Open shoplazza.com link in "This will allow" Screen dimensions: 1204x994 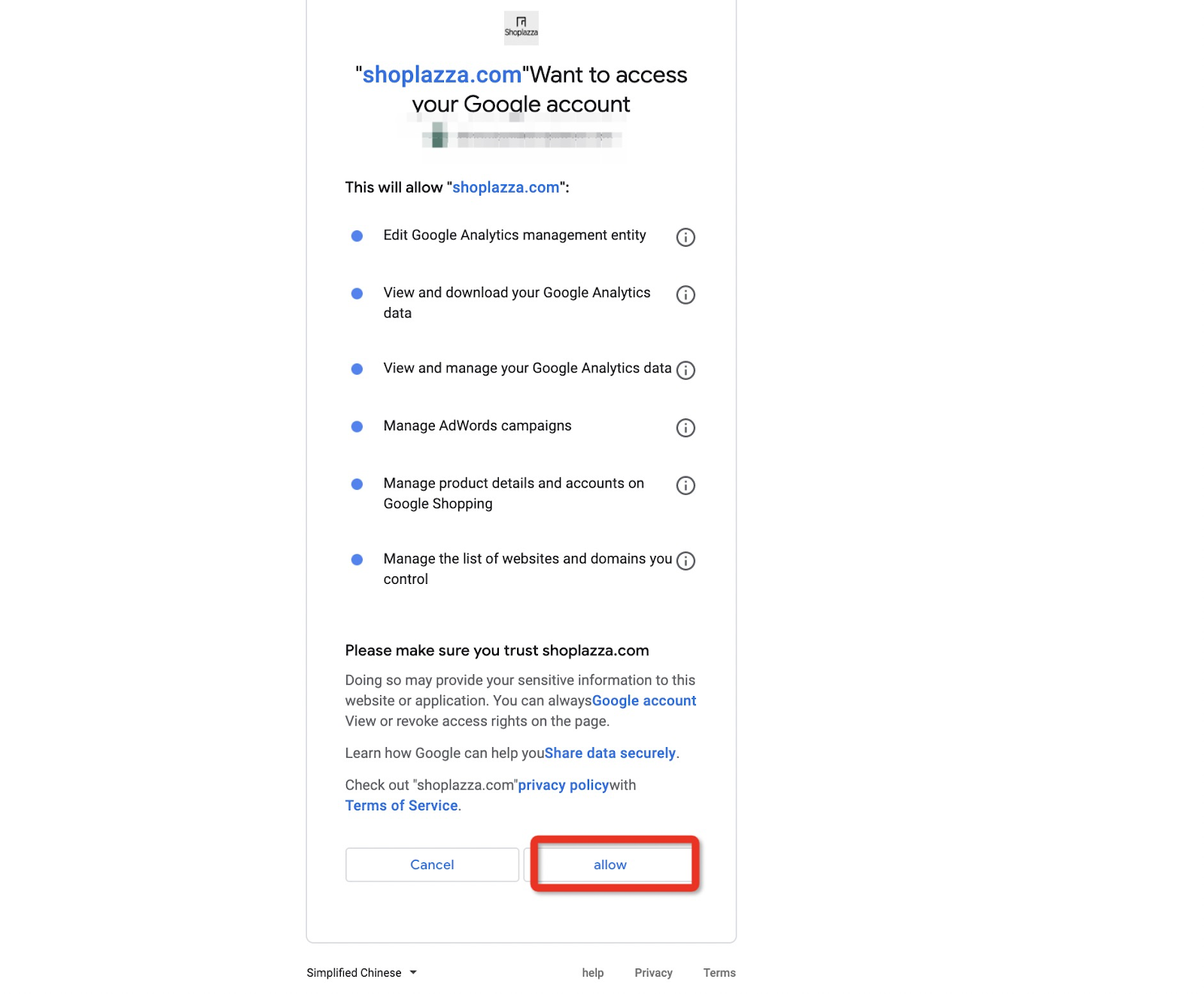pyautogui.click(x=506, y=187)
